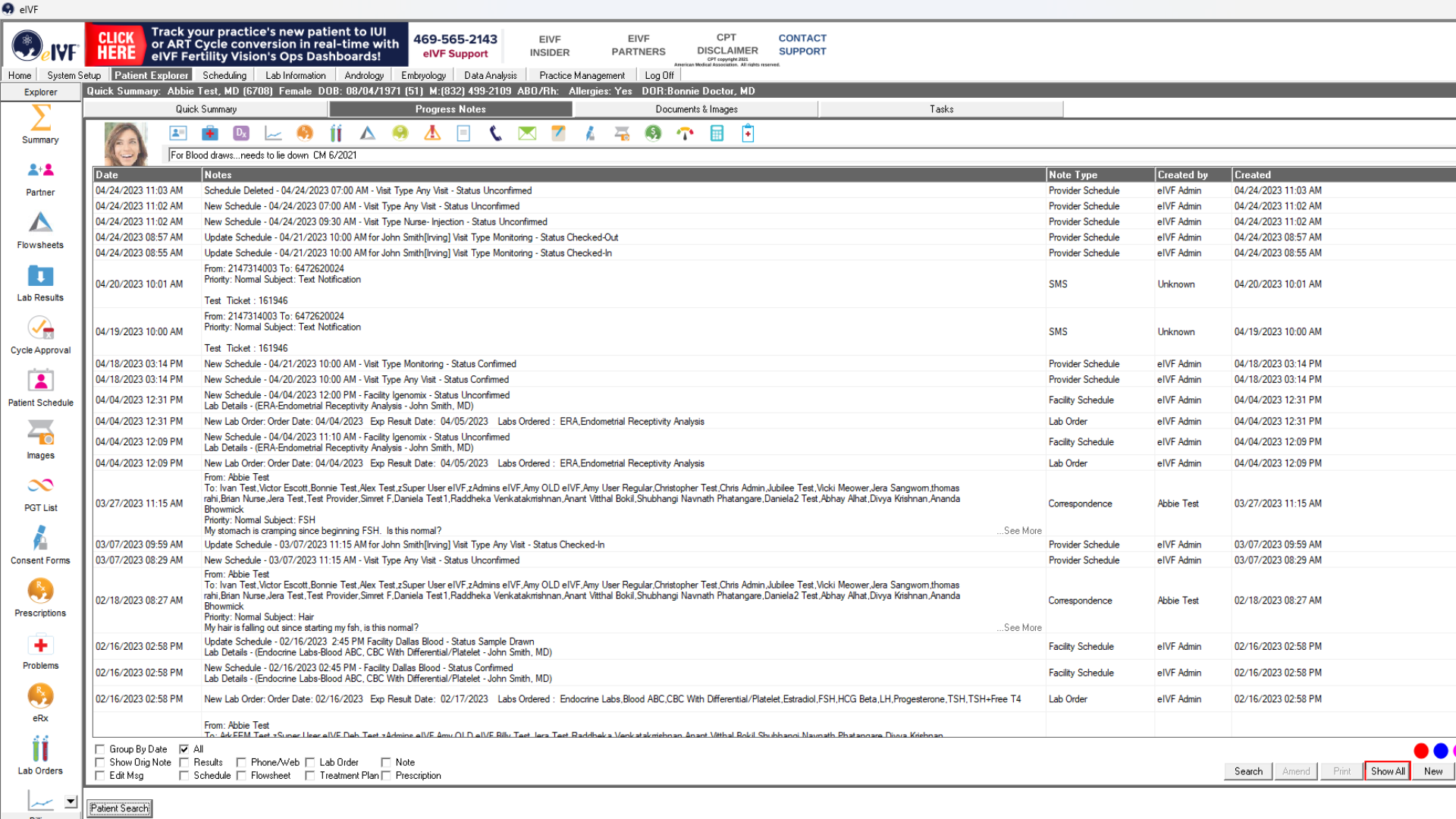The width and height of the screenshot is (1456, 819).
Task: Click the phone call toolbar icon
Action: click(495, 133)
